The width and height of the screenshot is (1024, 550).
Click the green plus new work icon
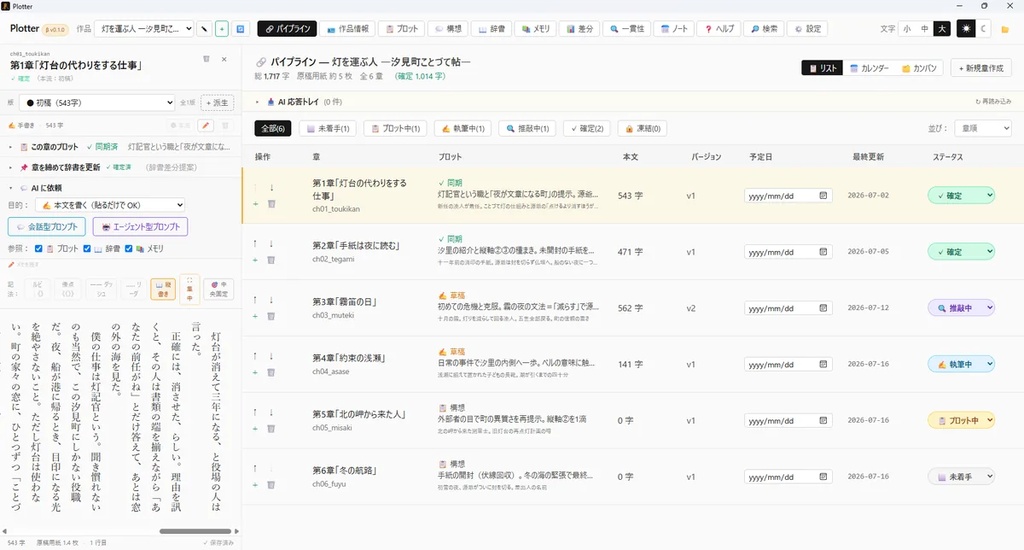pyautogui.click(x=222, y=29)
